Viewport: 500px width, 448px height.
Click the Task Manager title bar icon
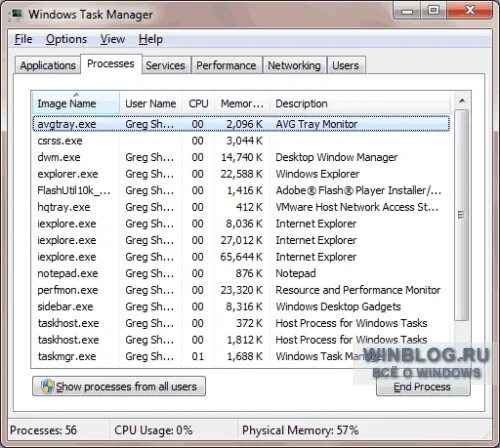tap(16, 14)
